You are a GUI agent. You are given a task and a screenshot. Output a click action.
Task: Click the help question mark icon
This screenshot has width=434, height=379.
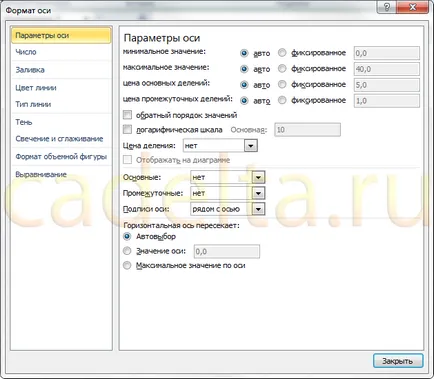click(387, 7)
